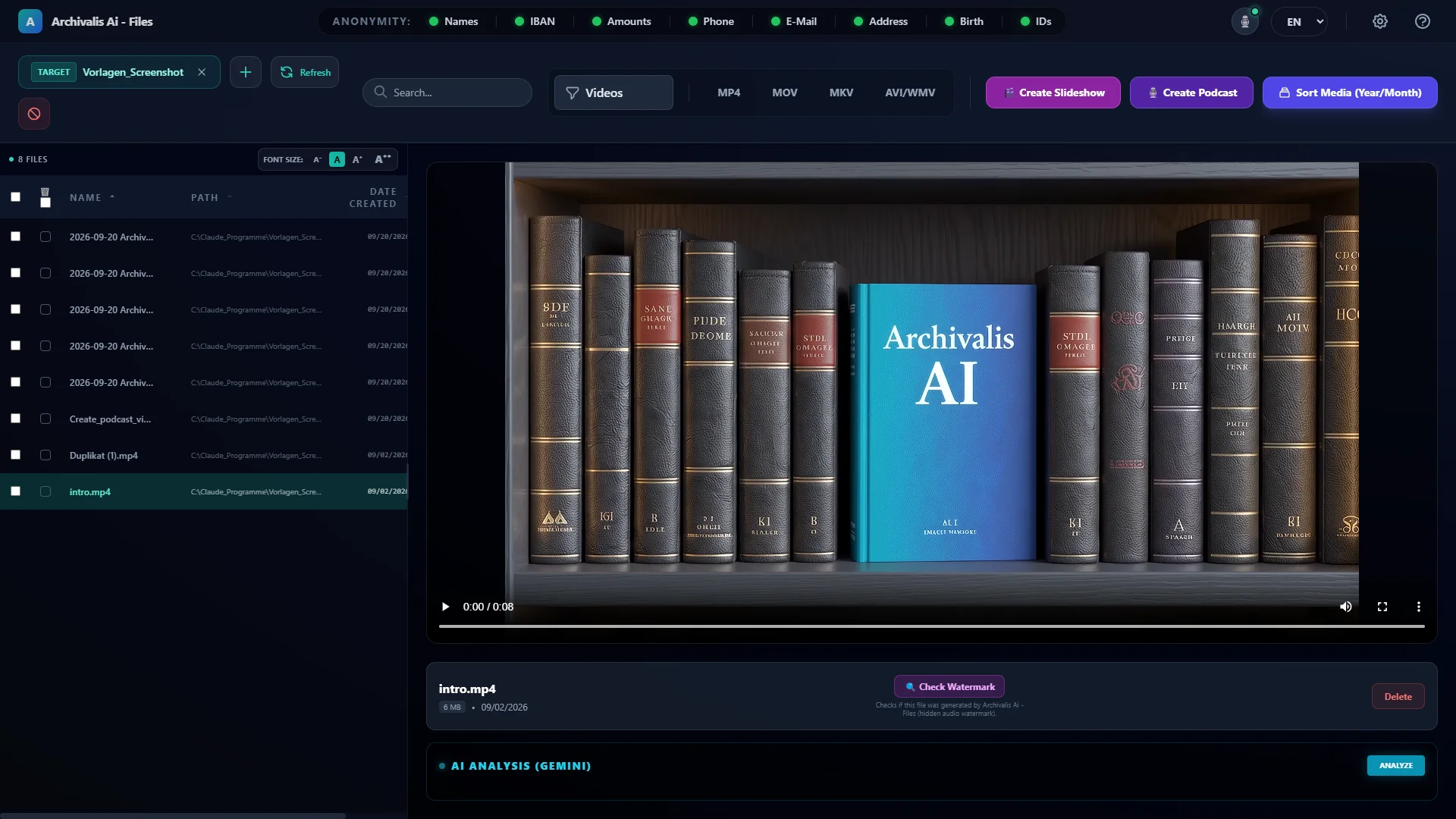This screenshot has height=819, width=1456.
Task: Open help via the question mark icon
Action: pyautogui.click(x=1423, y=21)
